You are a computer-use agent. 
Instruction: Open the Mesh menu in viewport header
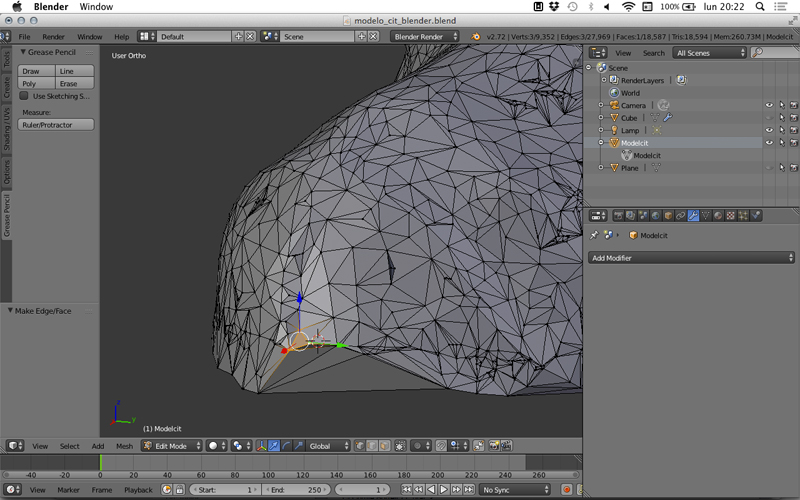pyautogui.click(x=124, y=446)
